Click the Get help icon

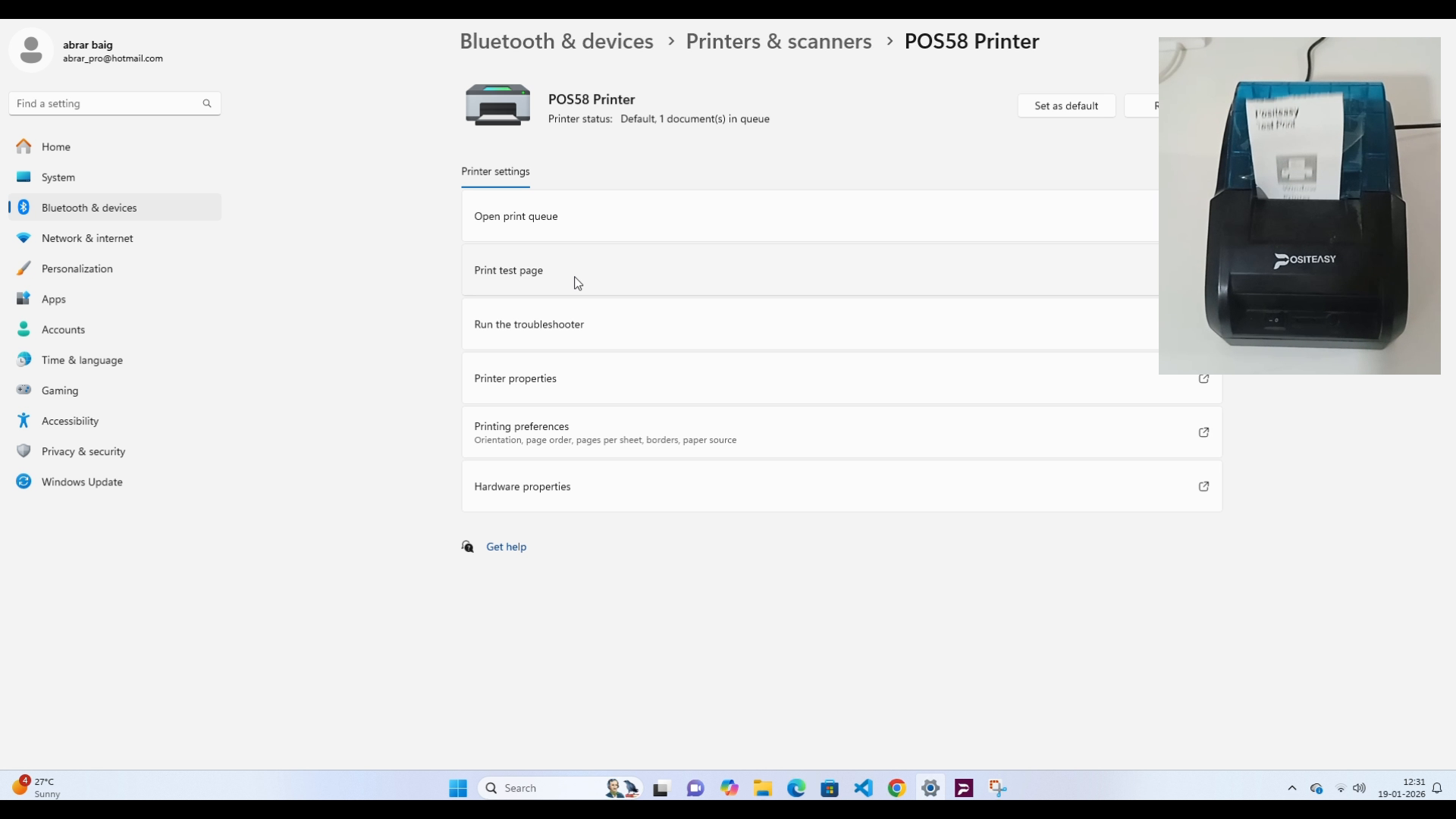pos(468,547)
